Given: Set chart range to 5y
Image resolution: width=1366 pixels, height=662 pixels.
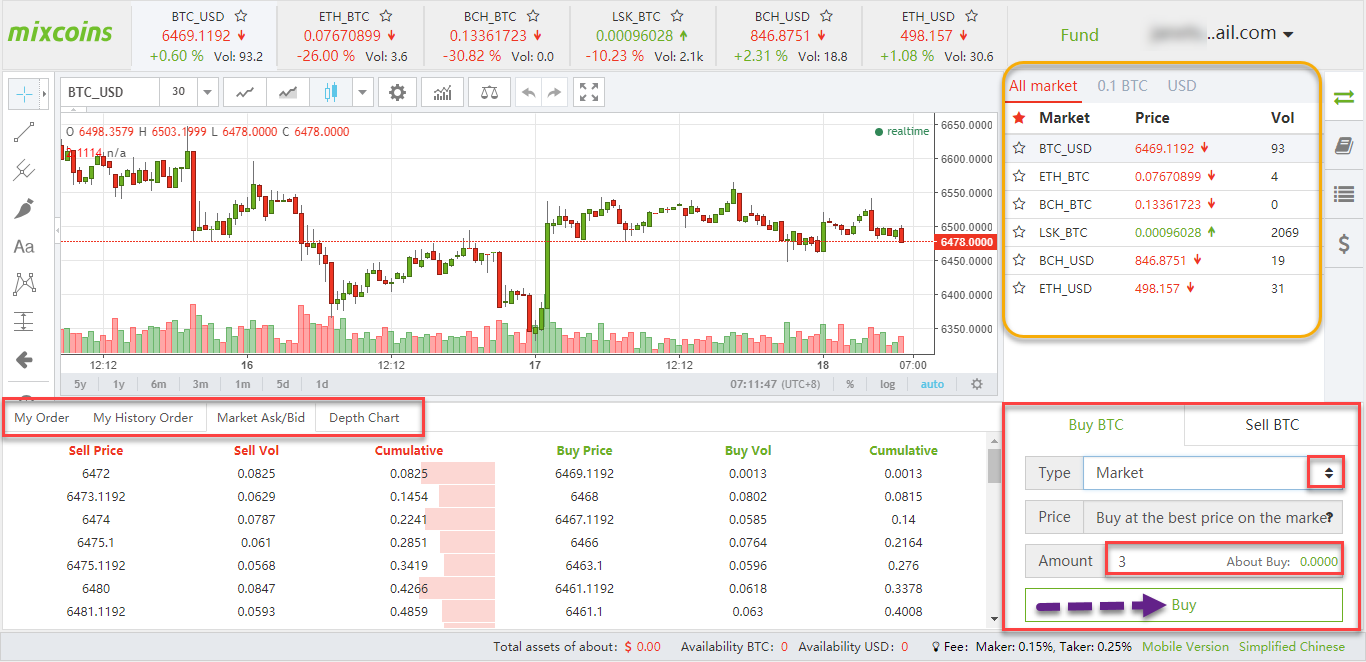Looking at the screenshot, I should (x=80, y=384).
